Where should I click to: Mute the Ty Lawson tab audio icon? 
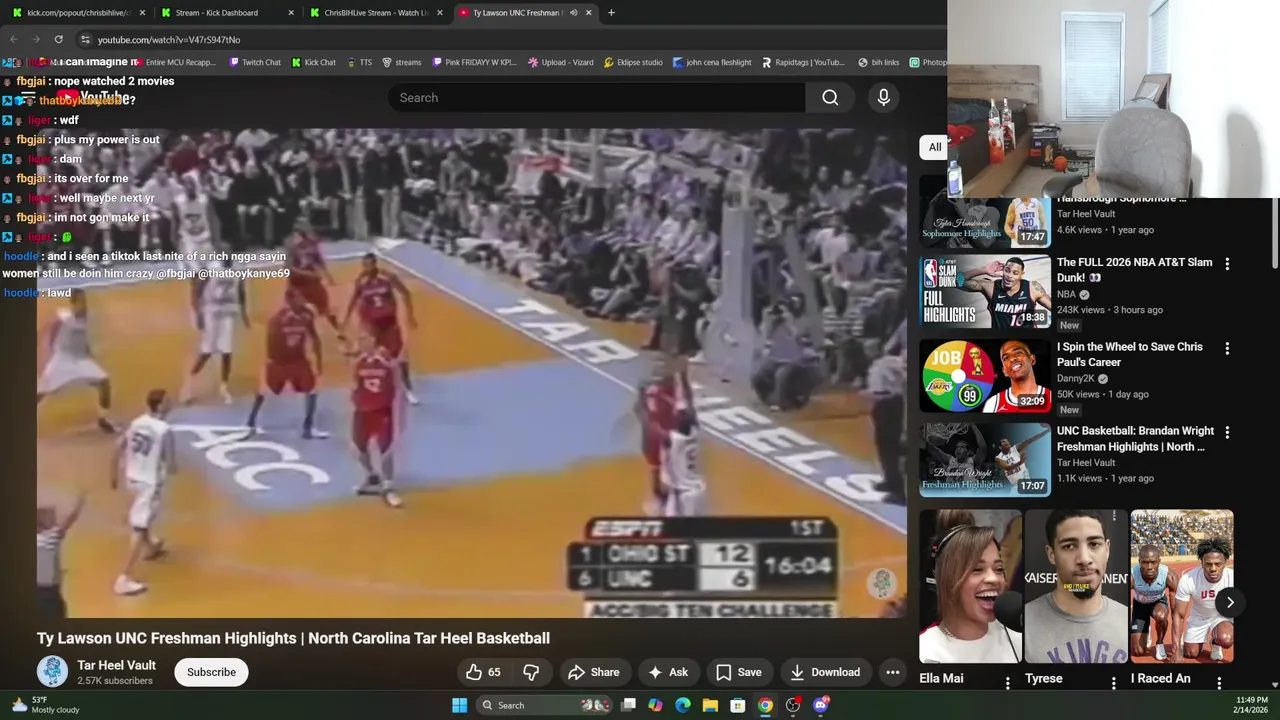(573, 12)
